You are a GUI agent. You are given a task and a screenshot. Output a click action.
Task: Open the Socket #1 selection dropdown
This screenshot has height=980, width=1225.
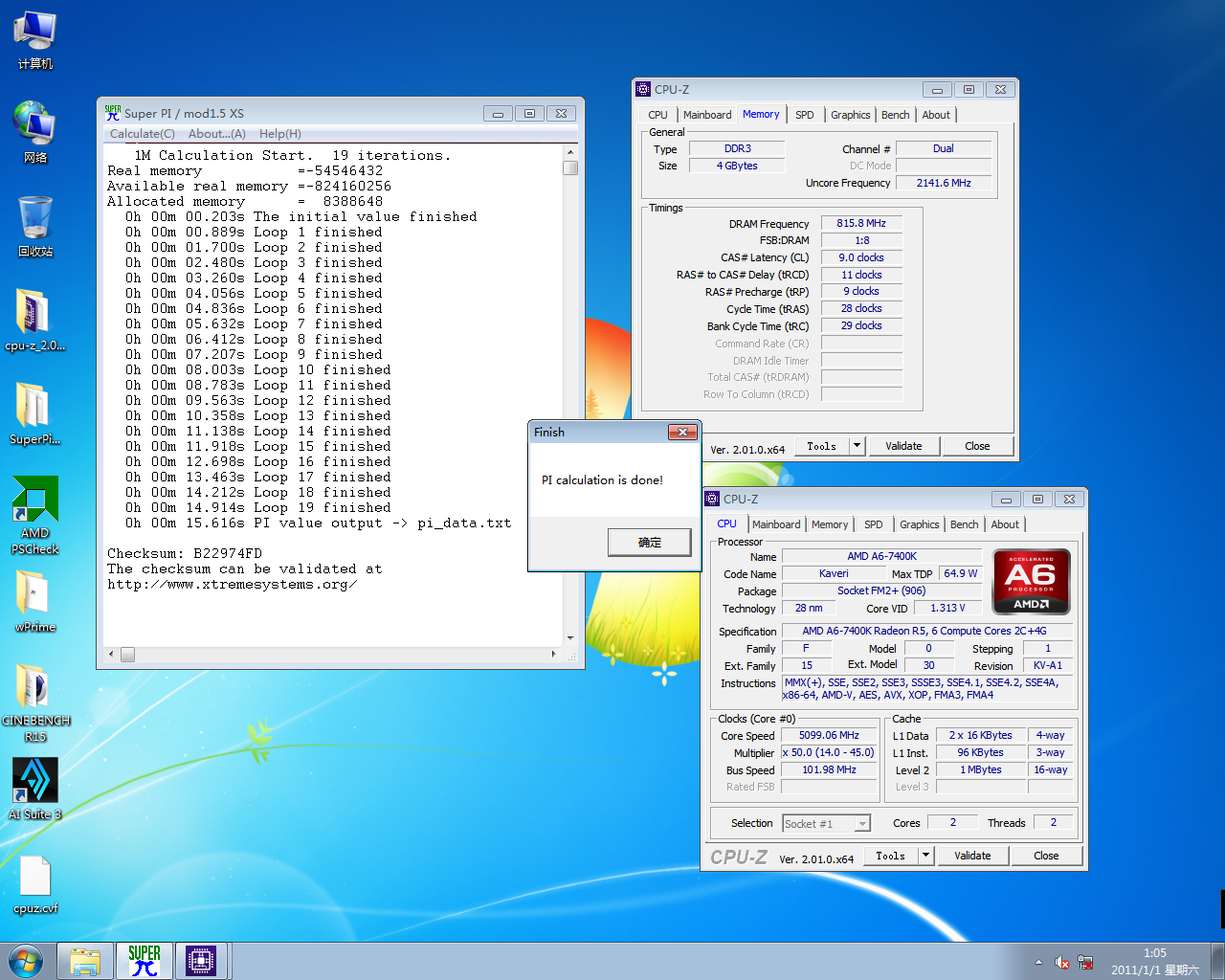point(826,824)
